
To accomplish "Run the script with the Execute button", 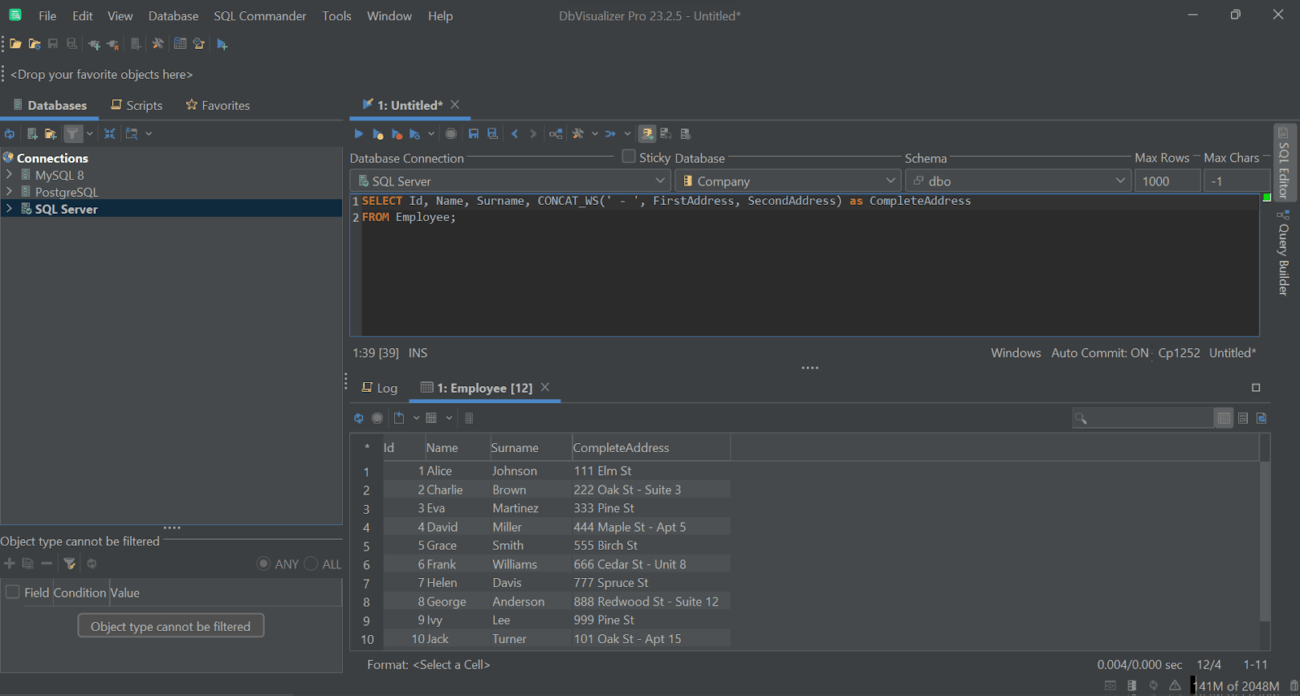I will pyautogui.click(x=359, y=133).
